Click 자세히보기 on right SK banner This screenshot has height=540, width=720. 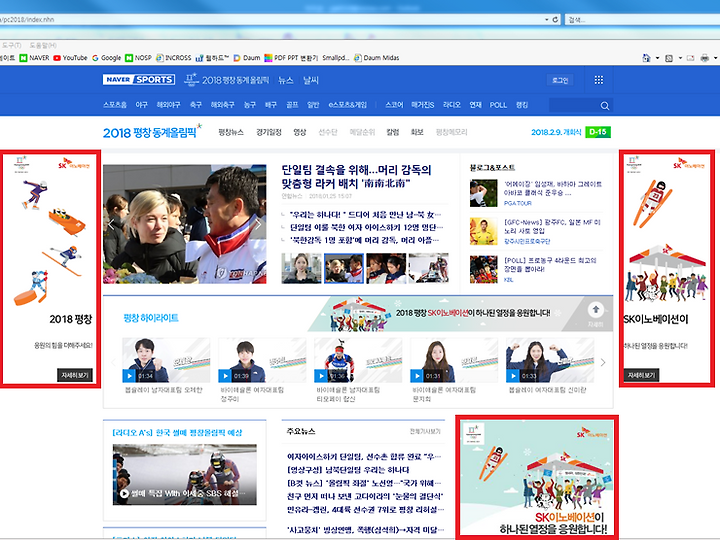641,375
